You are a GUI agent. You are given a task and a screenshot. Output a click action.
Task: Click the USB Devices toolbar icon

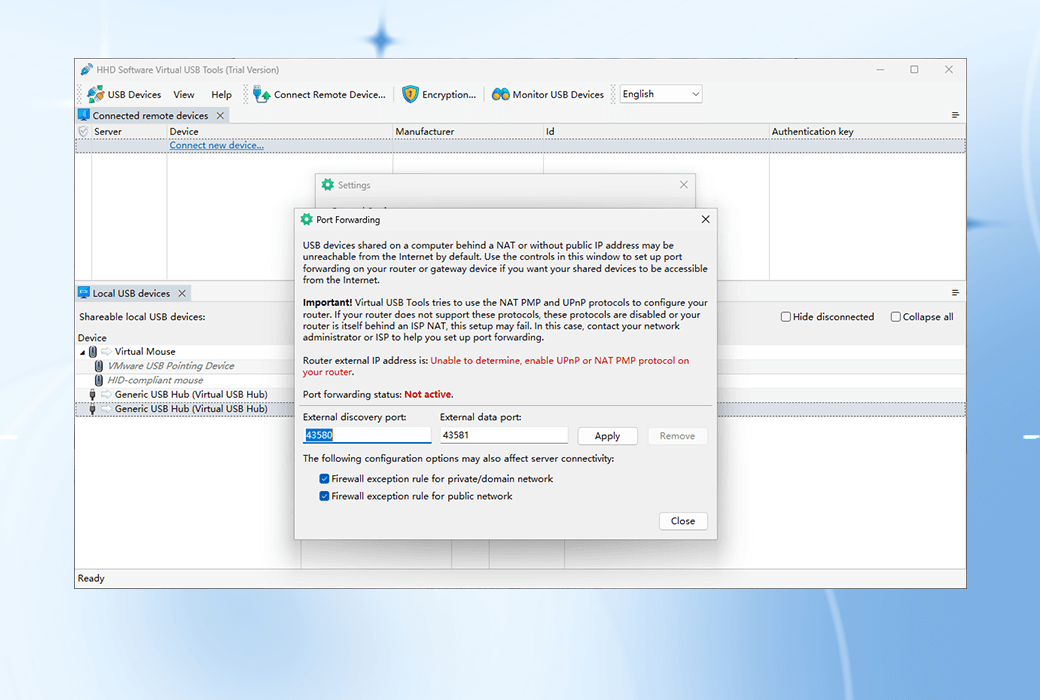[94, 94]
